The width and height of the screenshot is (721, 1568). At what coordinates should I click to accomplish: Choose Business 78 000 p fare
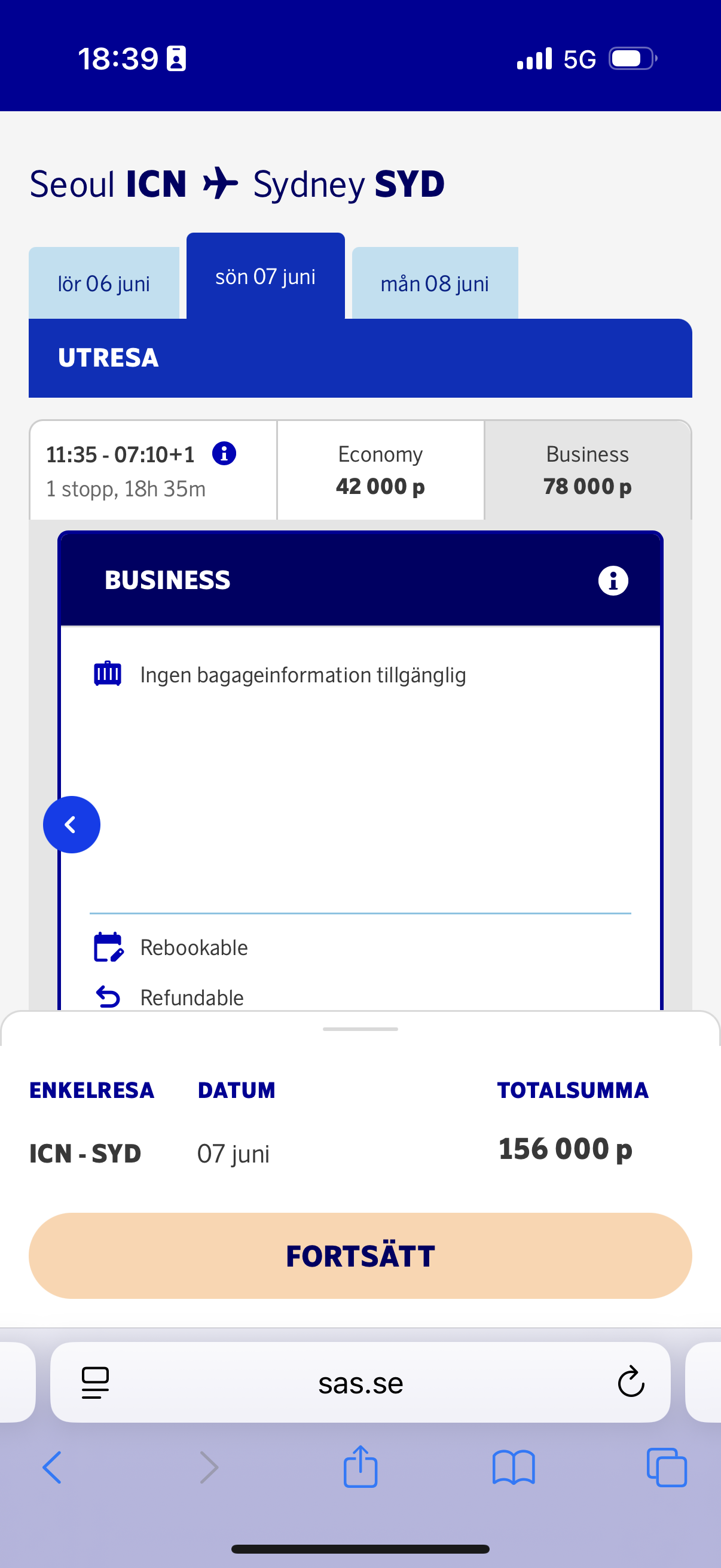pyautogui.click(x=587, y=471)
